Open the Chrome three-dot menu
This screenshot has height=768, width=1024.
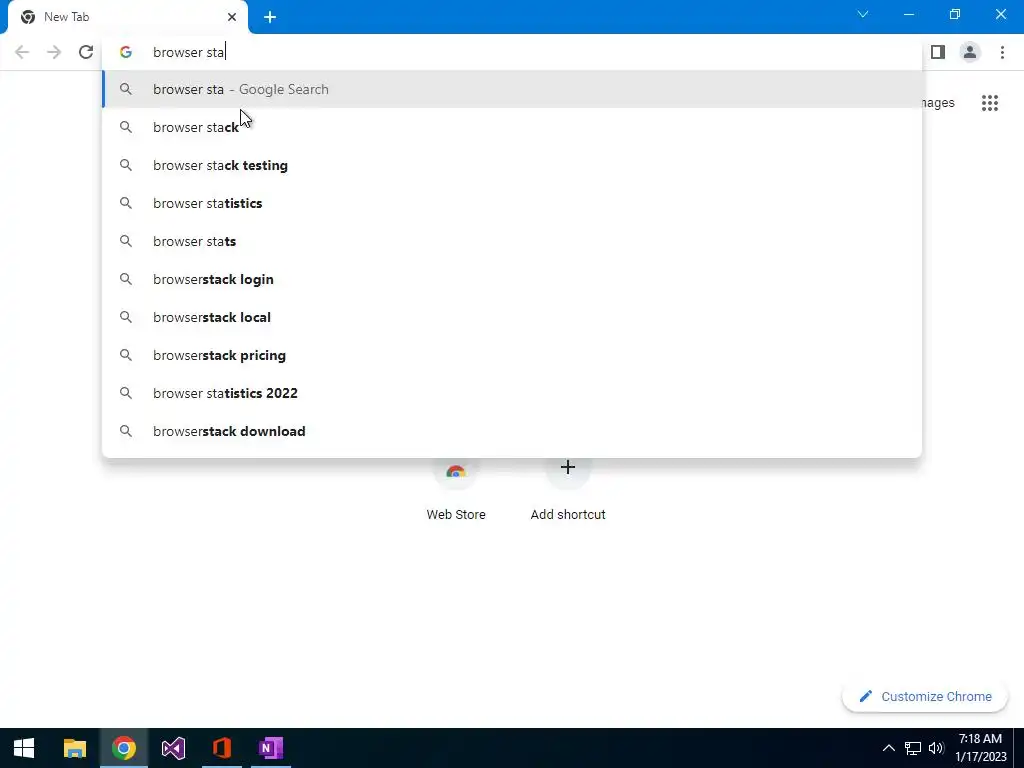[1002, 52]
